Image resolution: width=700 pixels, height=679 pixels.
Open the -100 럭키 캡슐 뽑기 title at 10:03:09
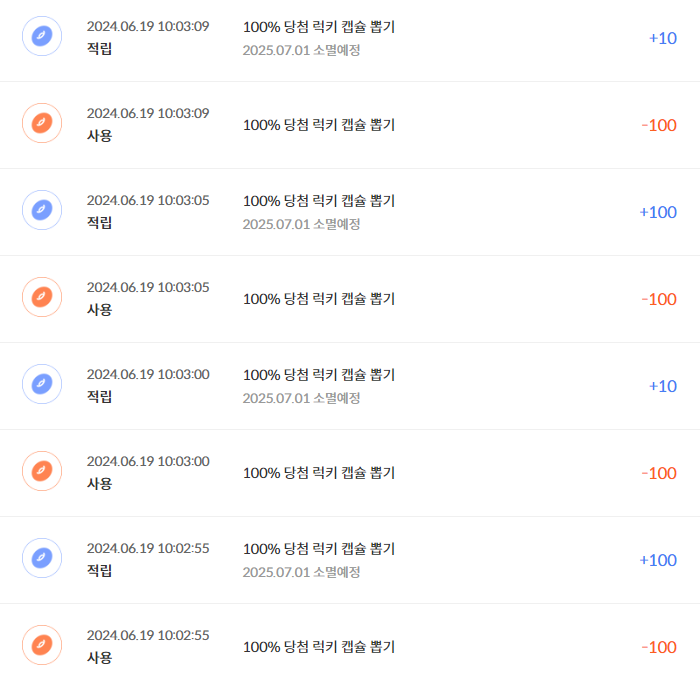point(319,125)
